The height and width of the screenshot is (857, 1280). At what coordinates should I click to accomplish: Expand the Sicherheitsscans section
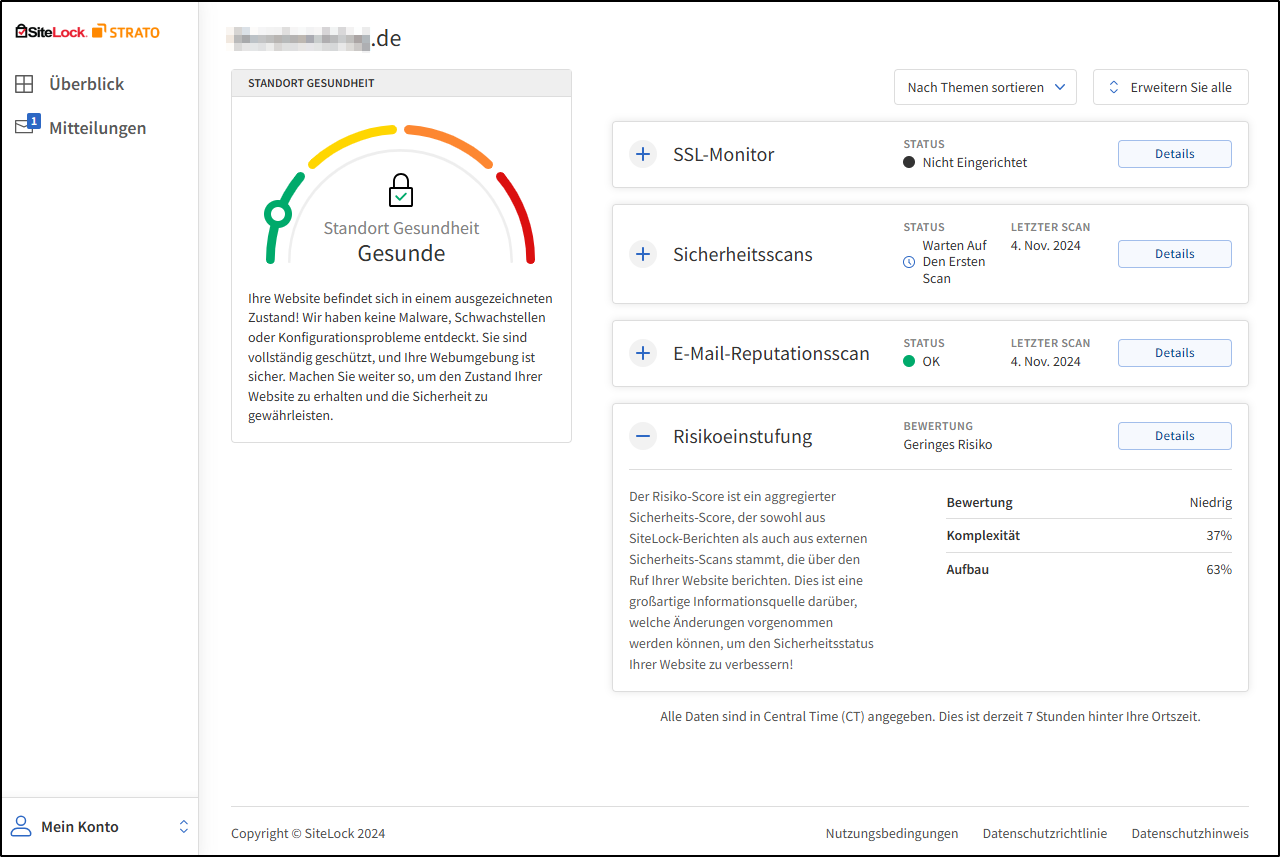tap(643, 254)
